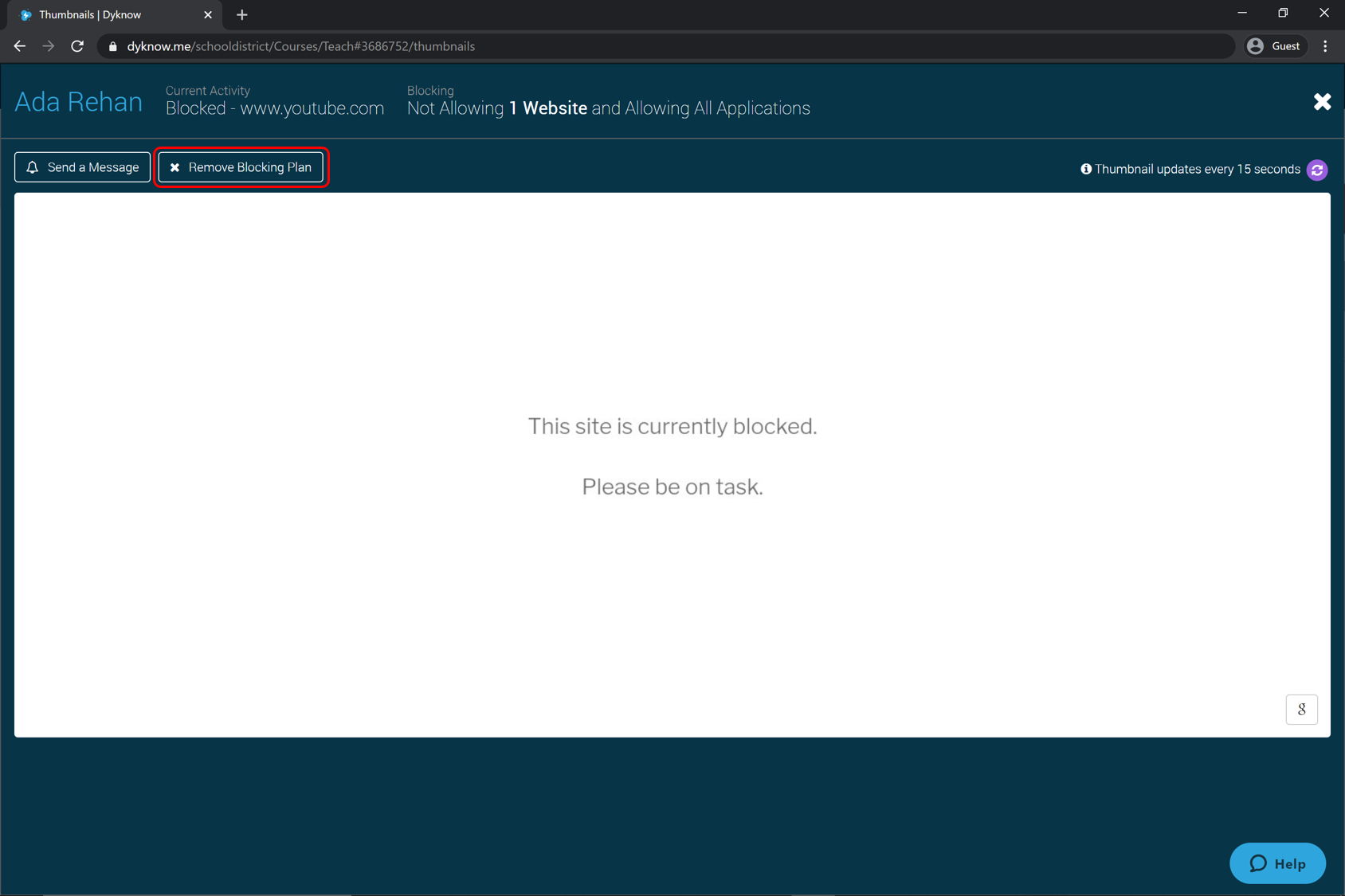Close the Ada Rehan student detail view
This screenshot has width=1345, height=896.
tap(1322, 102)
